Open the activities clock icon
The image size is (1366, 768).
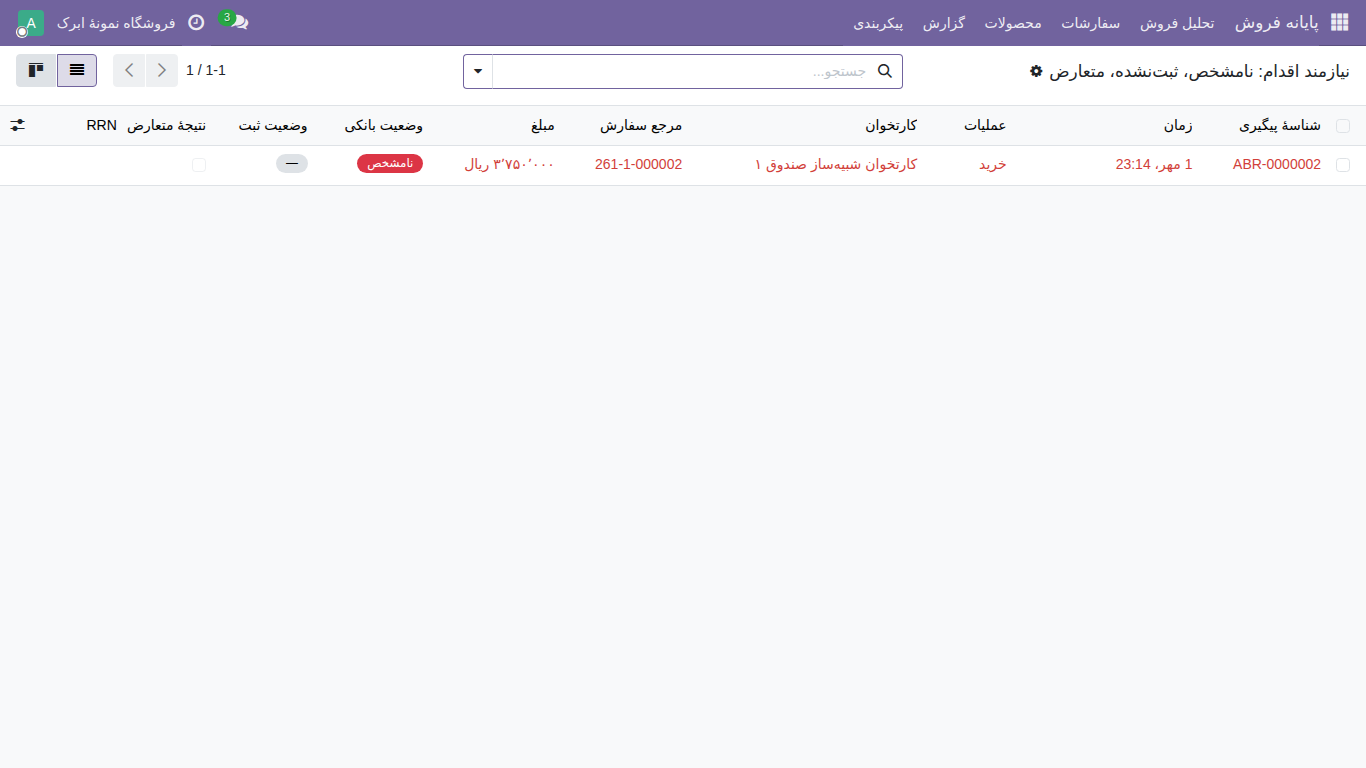196,22
